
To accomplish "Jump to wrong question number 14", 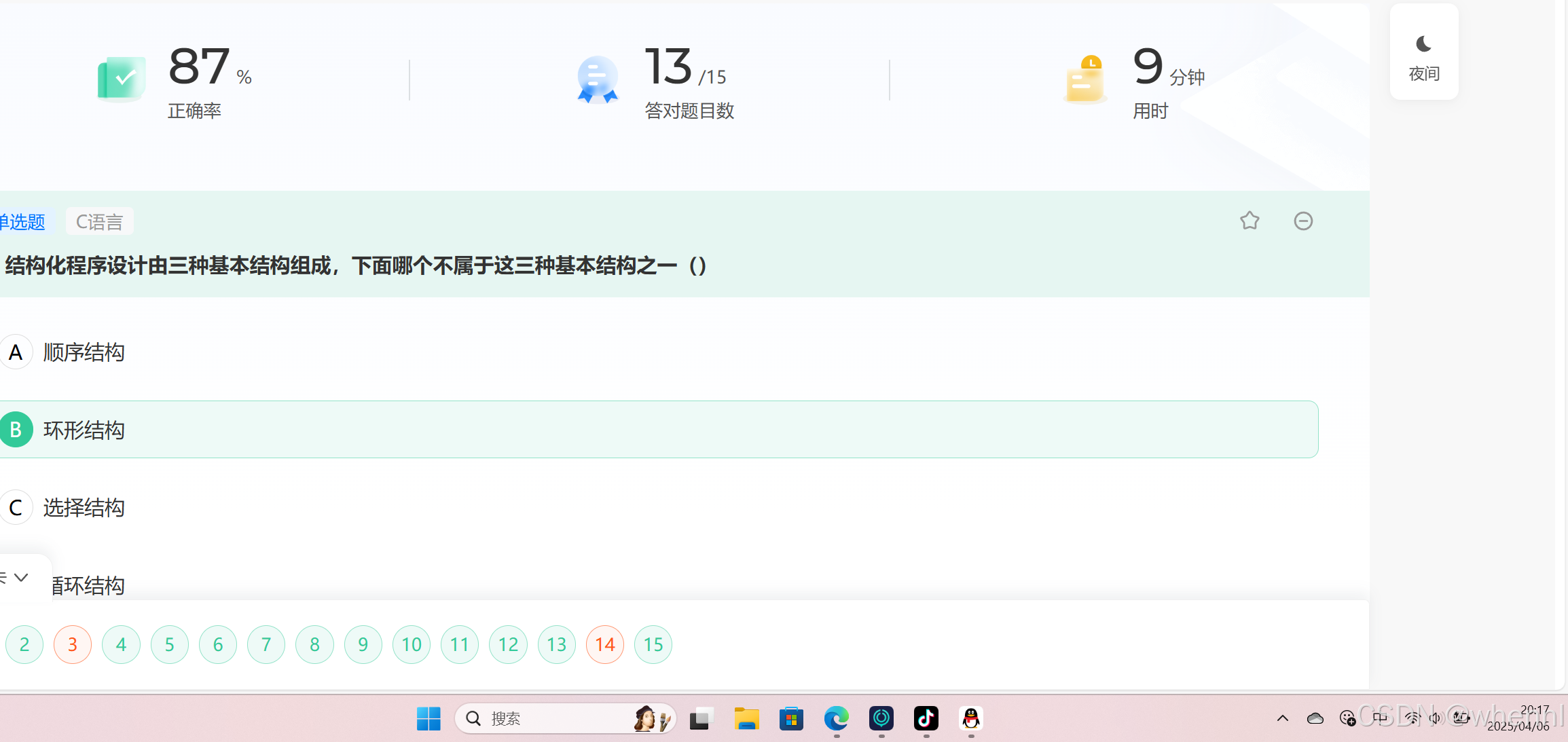I will 604,644.
